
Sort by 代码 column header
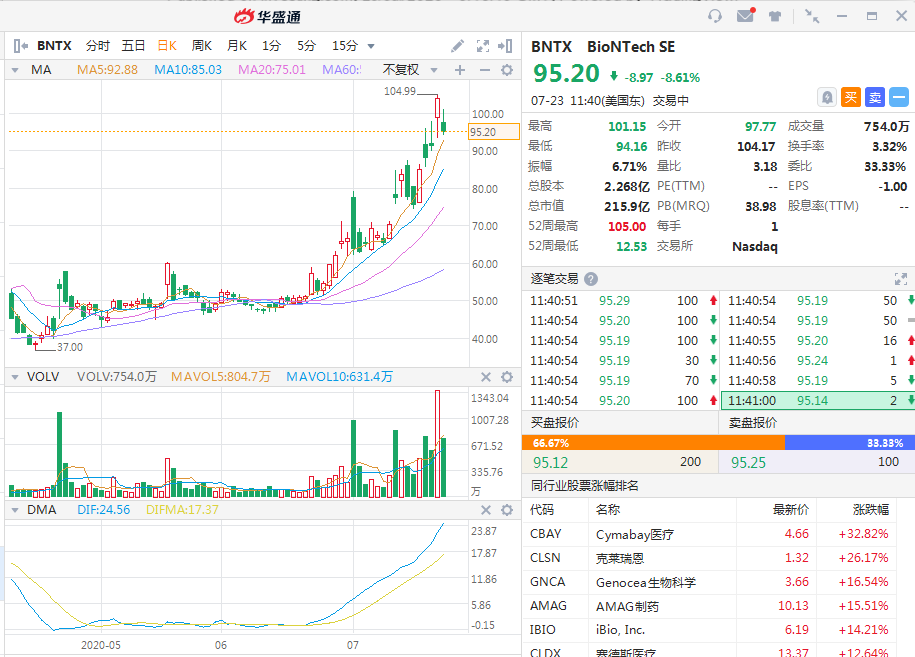pos(542,510)
